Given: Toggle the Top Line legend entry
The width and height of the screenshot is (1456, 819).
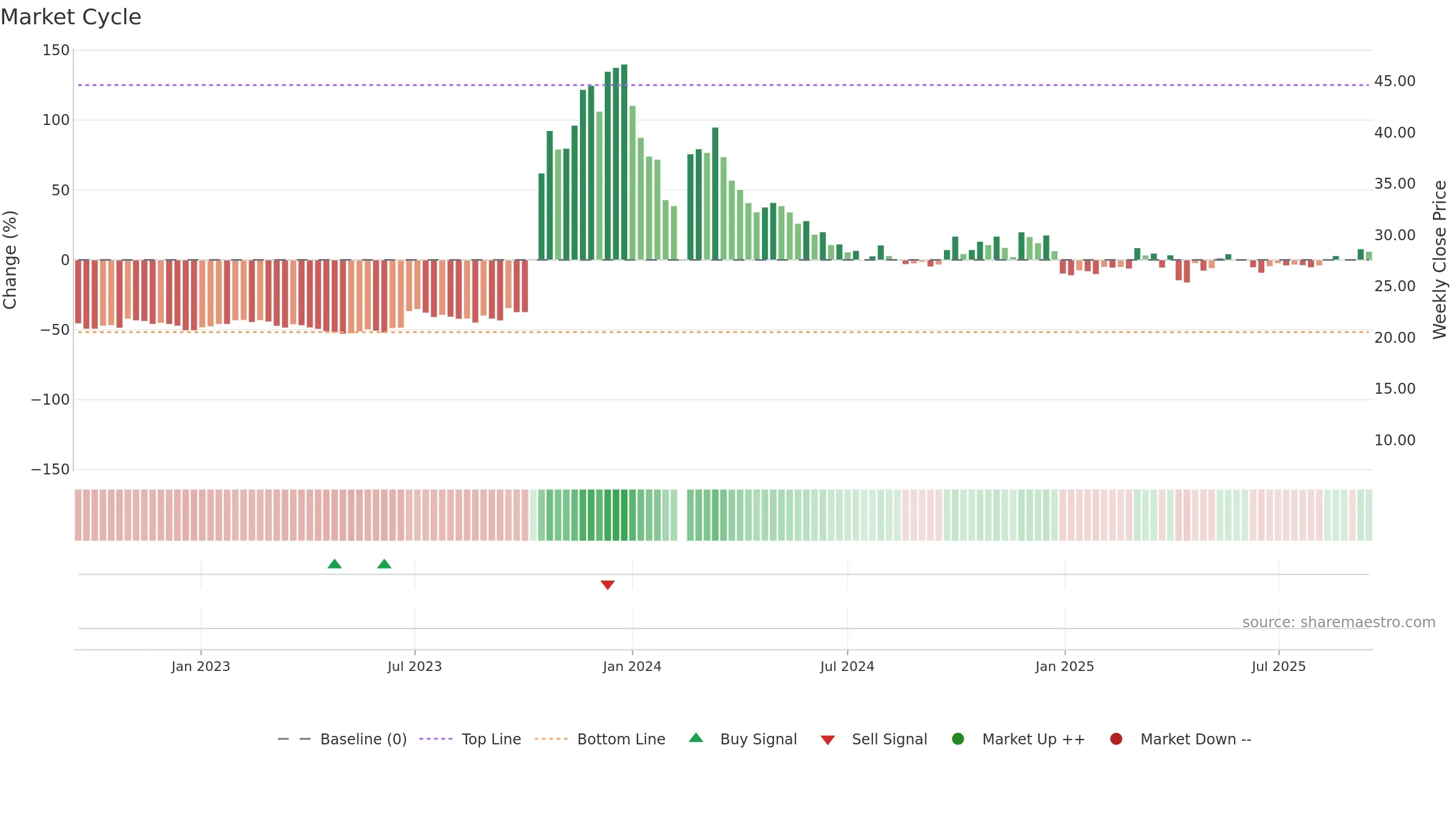Looking at the screenshot, I should point(470,739).
